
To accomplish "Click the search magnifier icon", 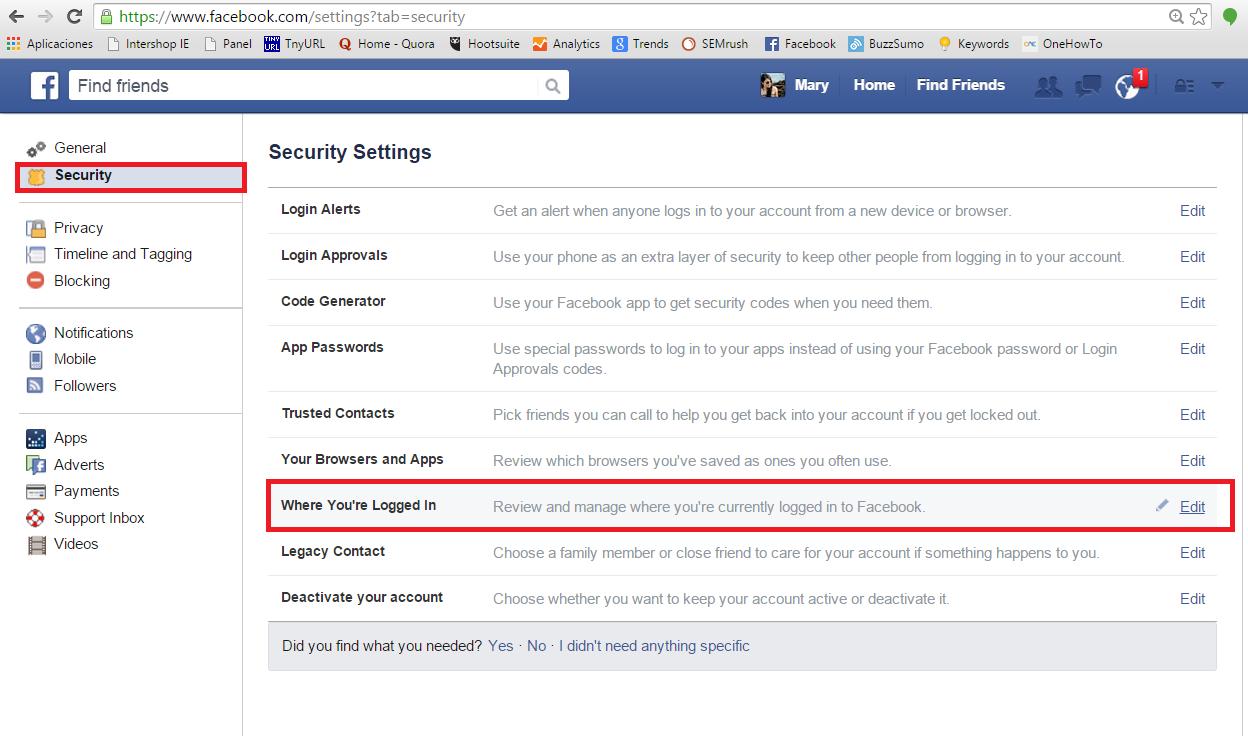I will pyautogui.click(x=553, y=86).
